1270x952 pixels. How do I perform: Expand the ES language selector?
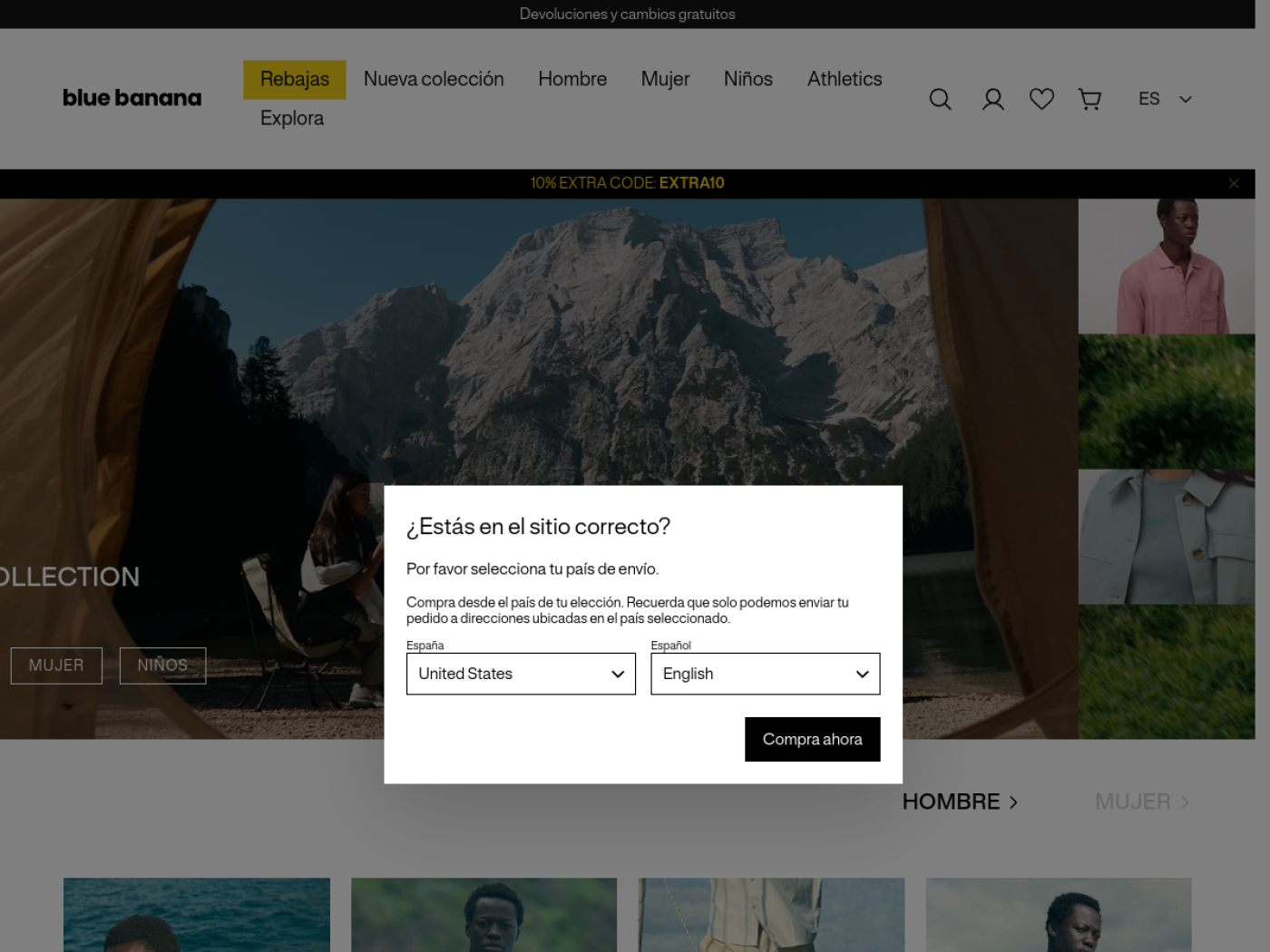[1165, 99]
